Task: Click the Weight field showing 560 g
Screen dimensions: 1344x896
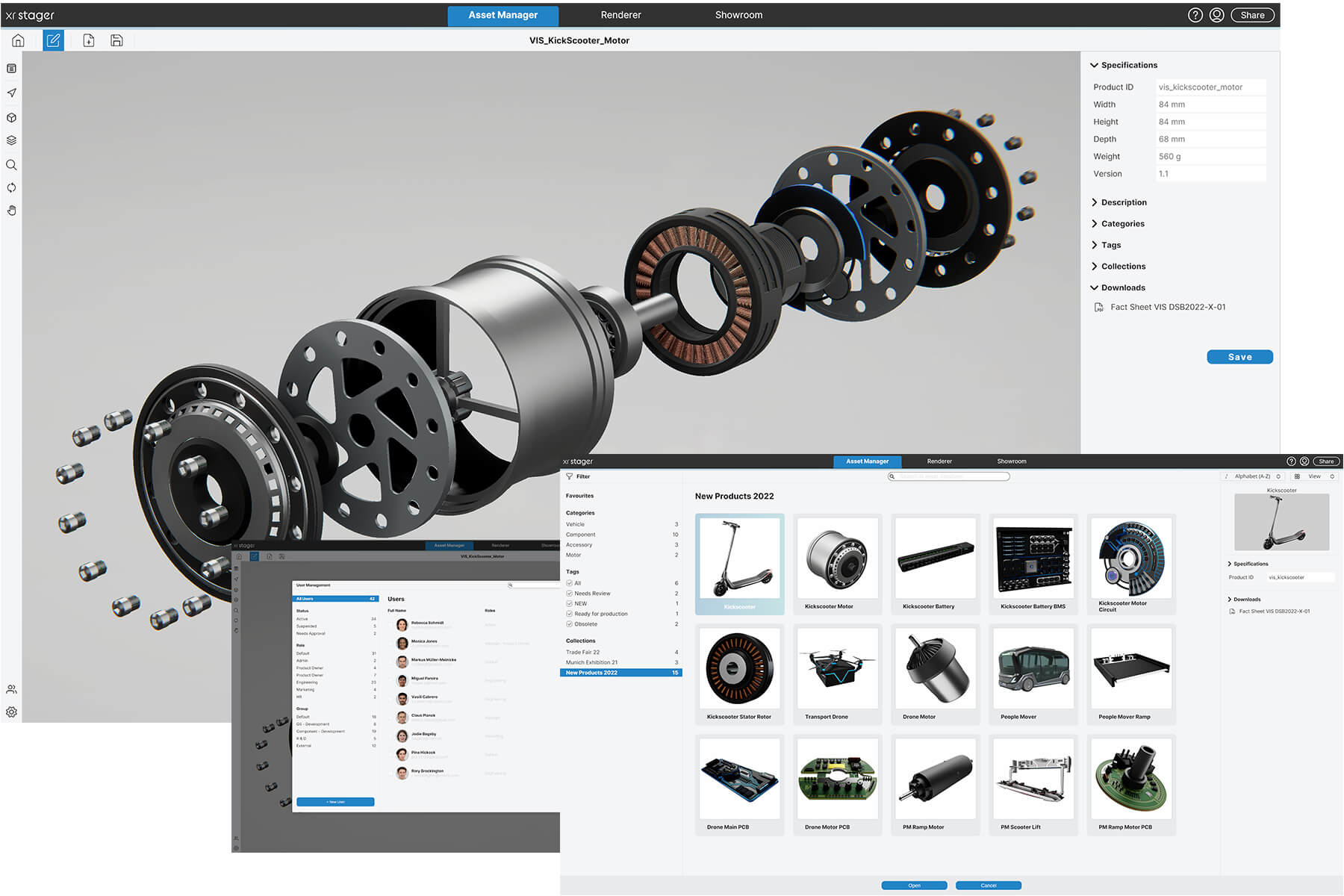Action: 1210,157
